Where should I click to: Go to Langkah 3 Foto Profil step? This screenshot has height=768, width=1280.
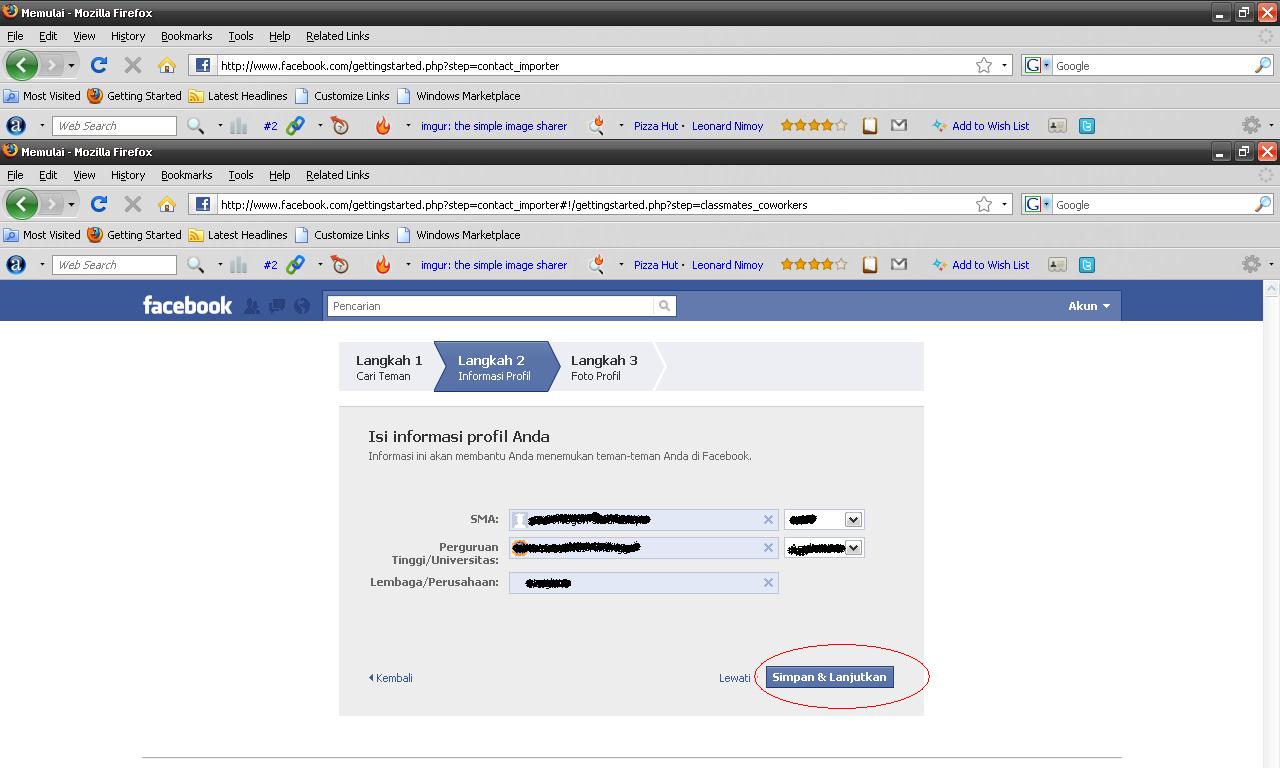604,367
